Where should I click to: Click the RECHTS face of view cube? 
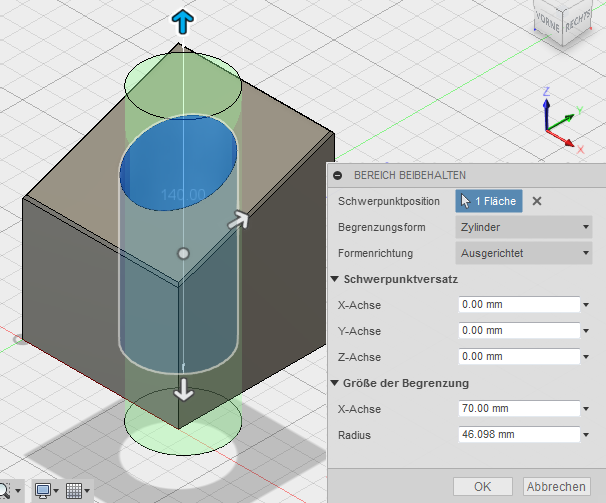point(577,21)
